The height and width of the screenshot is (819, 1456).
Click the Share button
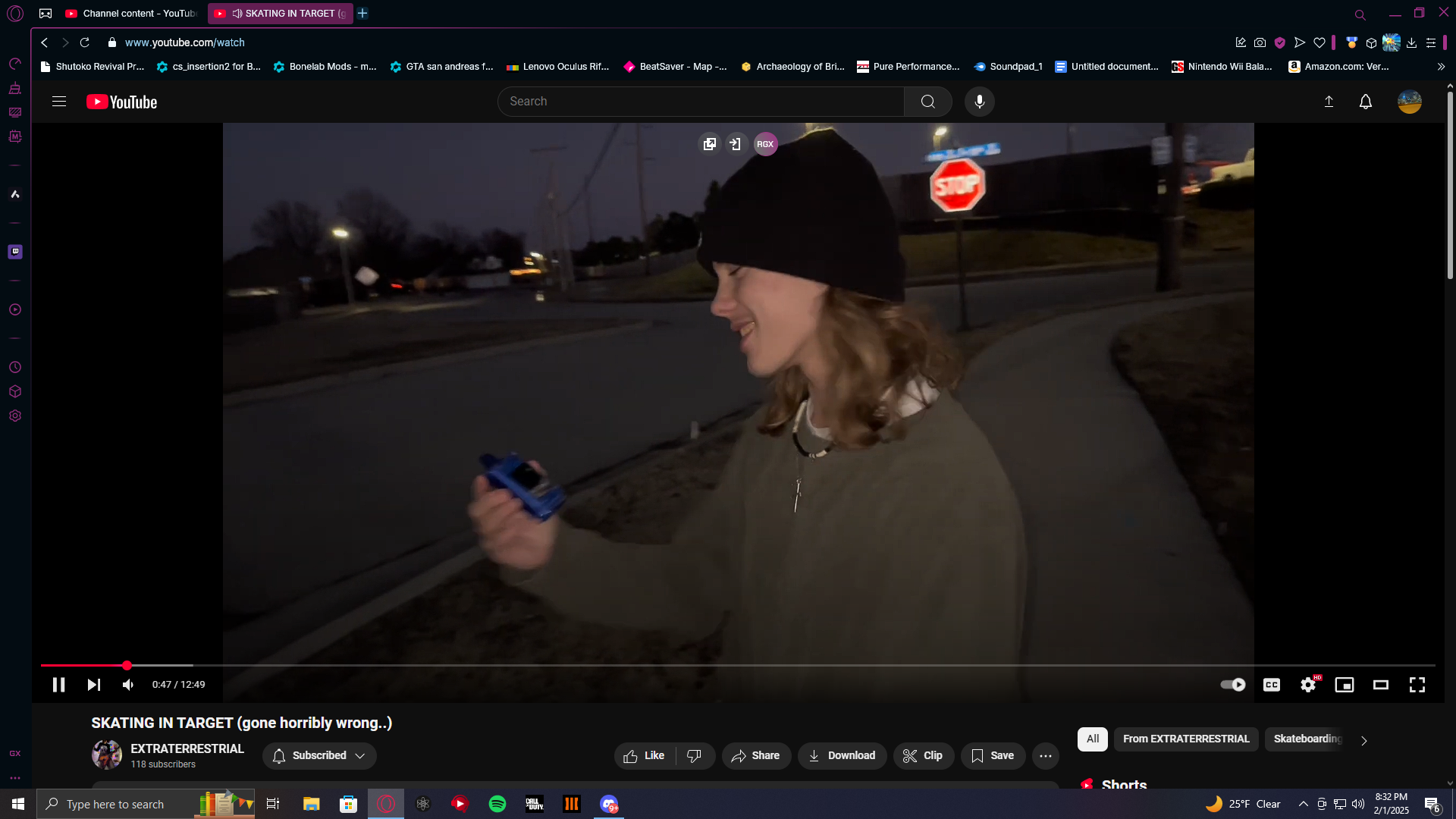755,755
